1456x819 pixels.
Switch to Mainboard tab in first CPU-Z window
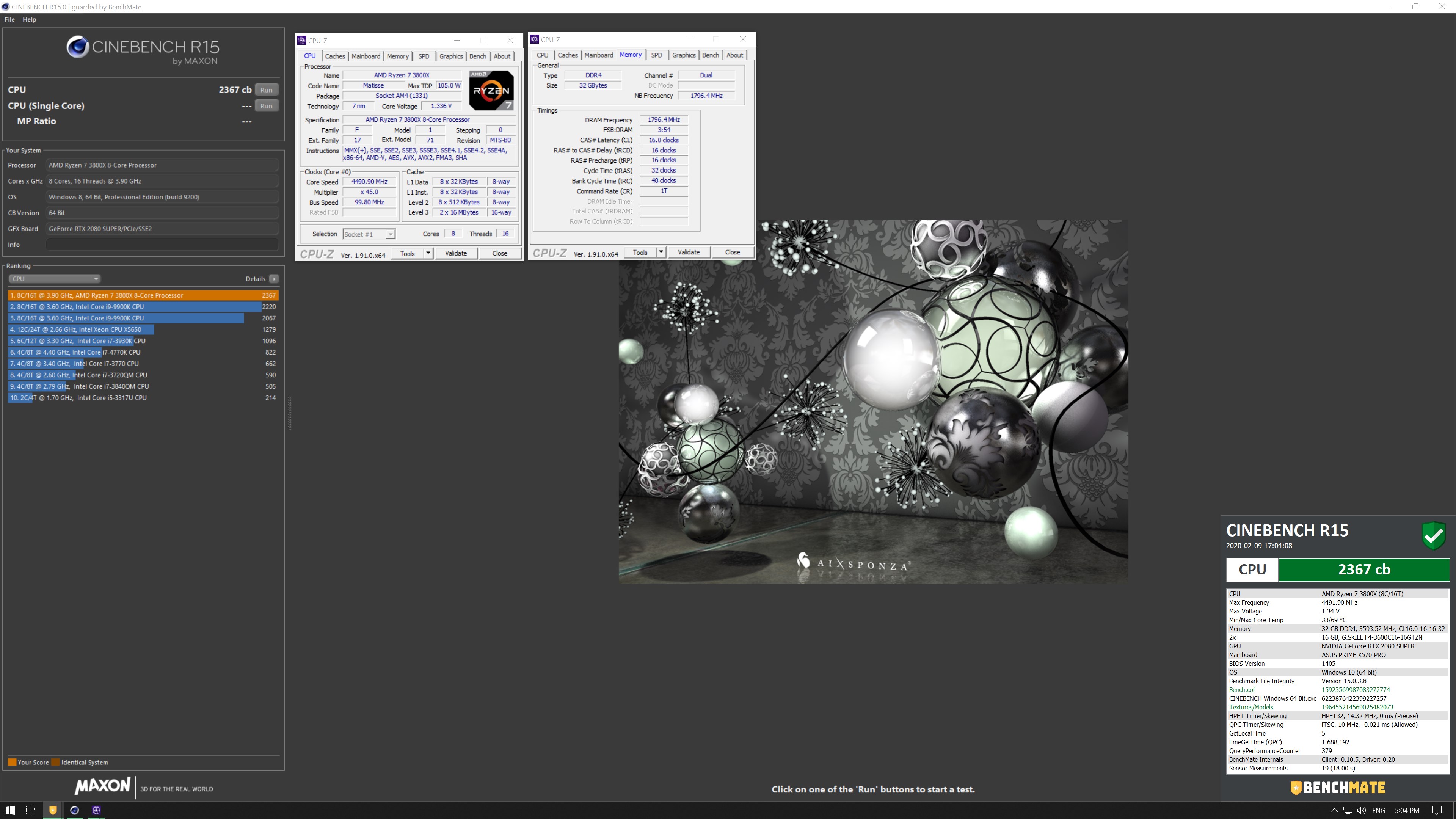coord(366,56)
